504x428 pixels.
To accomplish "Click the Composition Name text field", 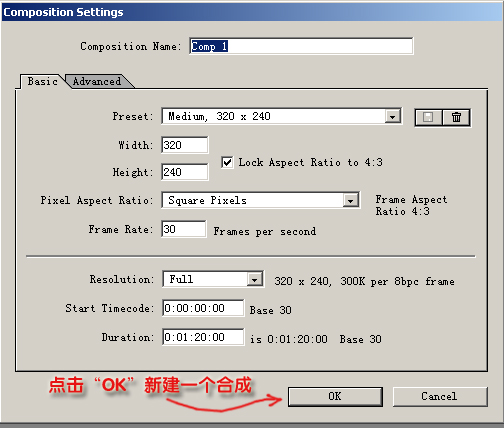I will pyautogui.click(x=301, y=46).
